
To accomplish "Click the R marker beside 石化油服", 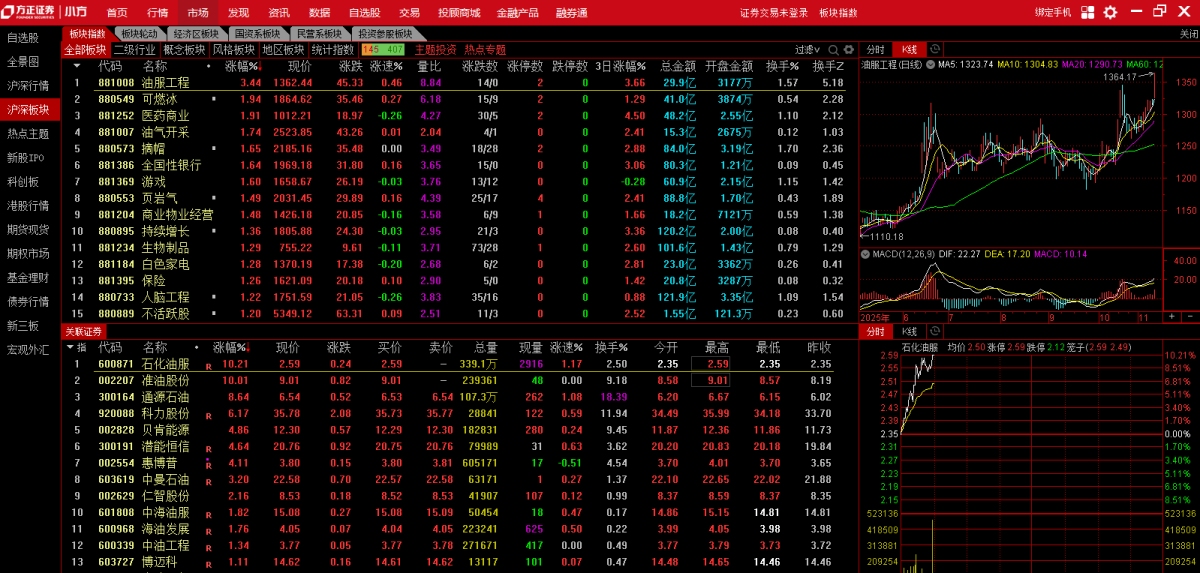I will [209, 367].
